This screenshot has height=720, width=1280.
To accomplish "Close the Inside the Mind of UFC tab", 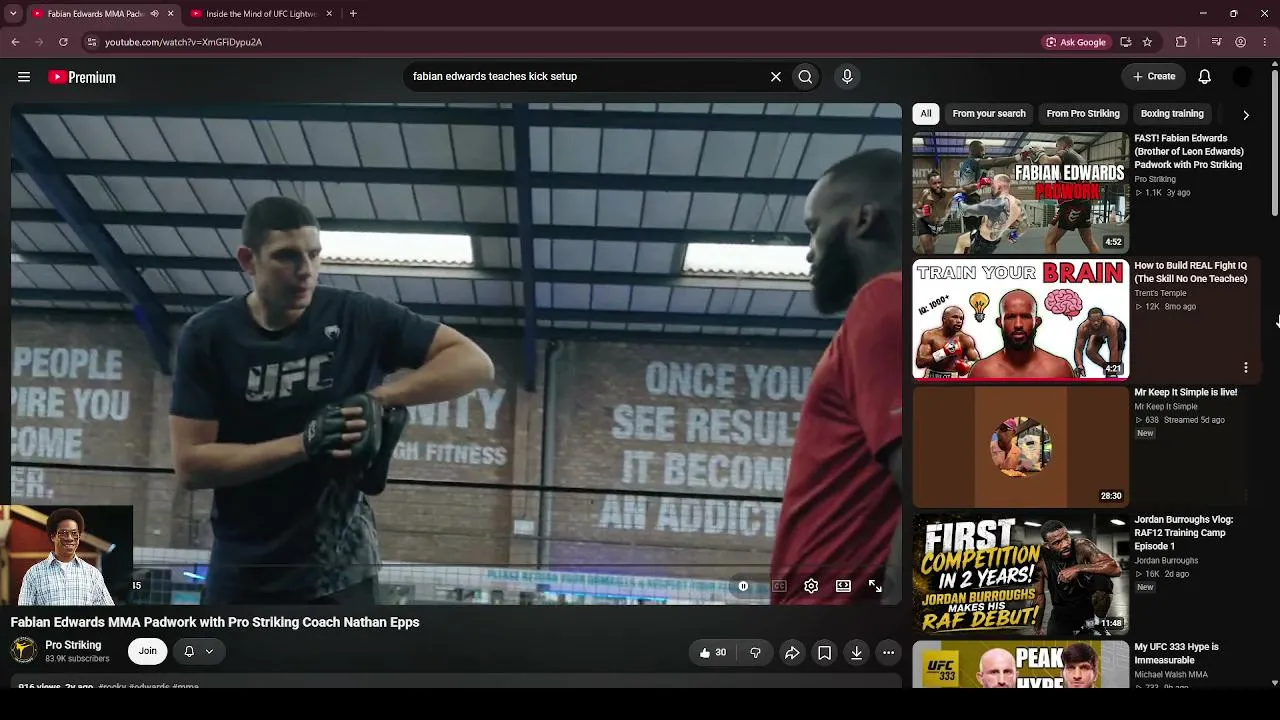I will [329, 14].
